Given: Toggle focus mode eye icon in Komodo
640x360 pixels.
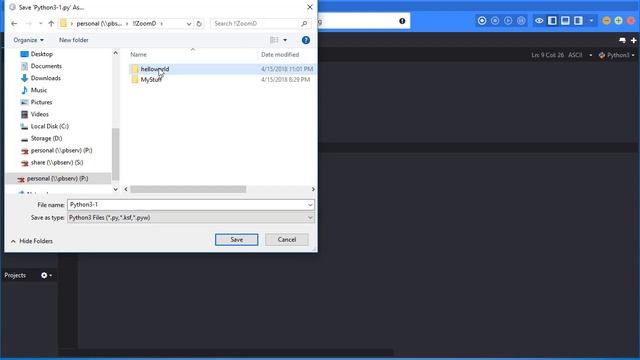Looking at the screenshot, I should [x=539, y=20].
